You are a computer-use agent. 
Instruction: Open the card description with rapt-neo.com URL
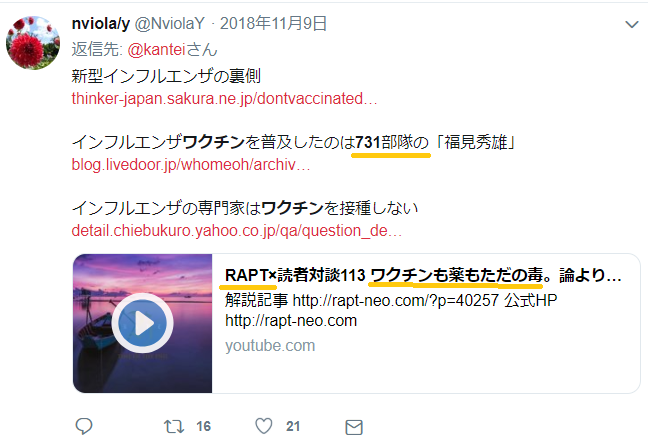pyautogui.click(x=391, y=310)
